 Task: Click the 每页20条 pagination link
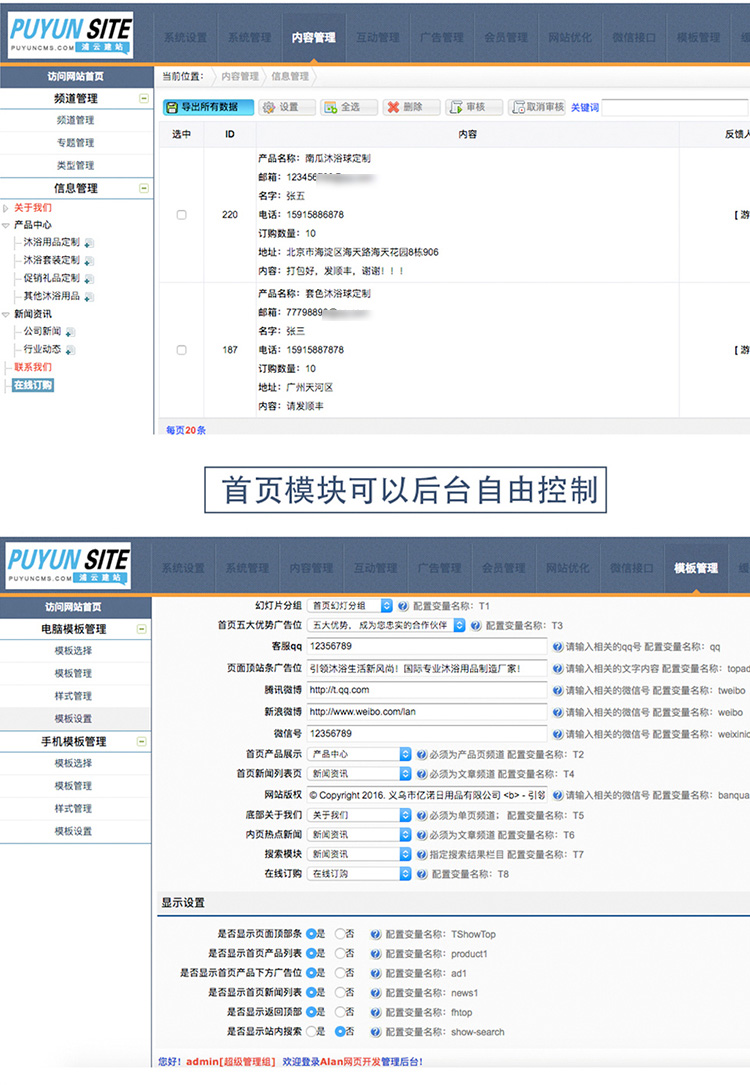tap(186, 430)
